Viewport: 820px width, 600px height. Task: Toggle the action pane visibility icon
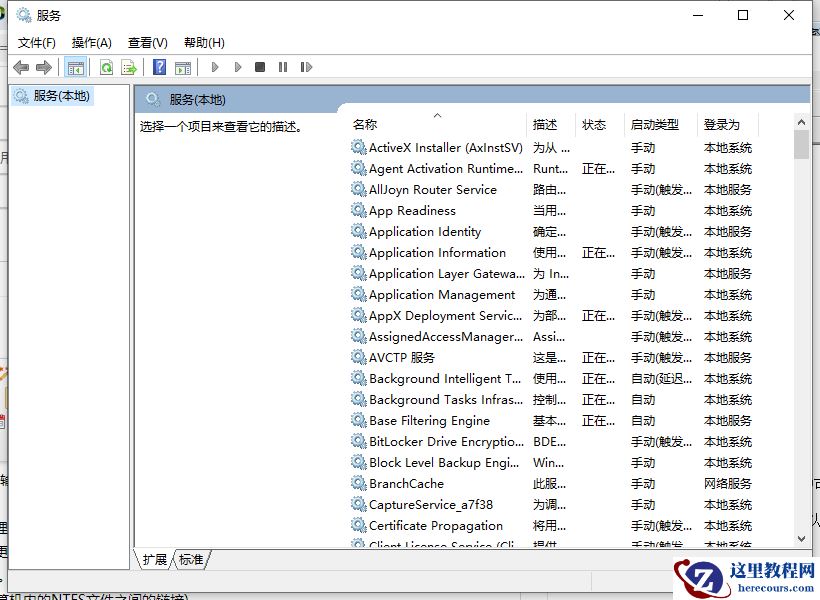point(182,67)
